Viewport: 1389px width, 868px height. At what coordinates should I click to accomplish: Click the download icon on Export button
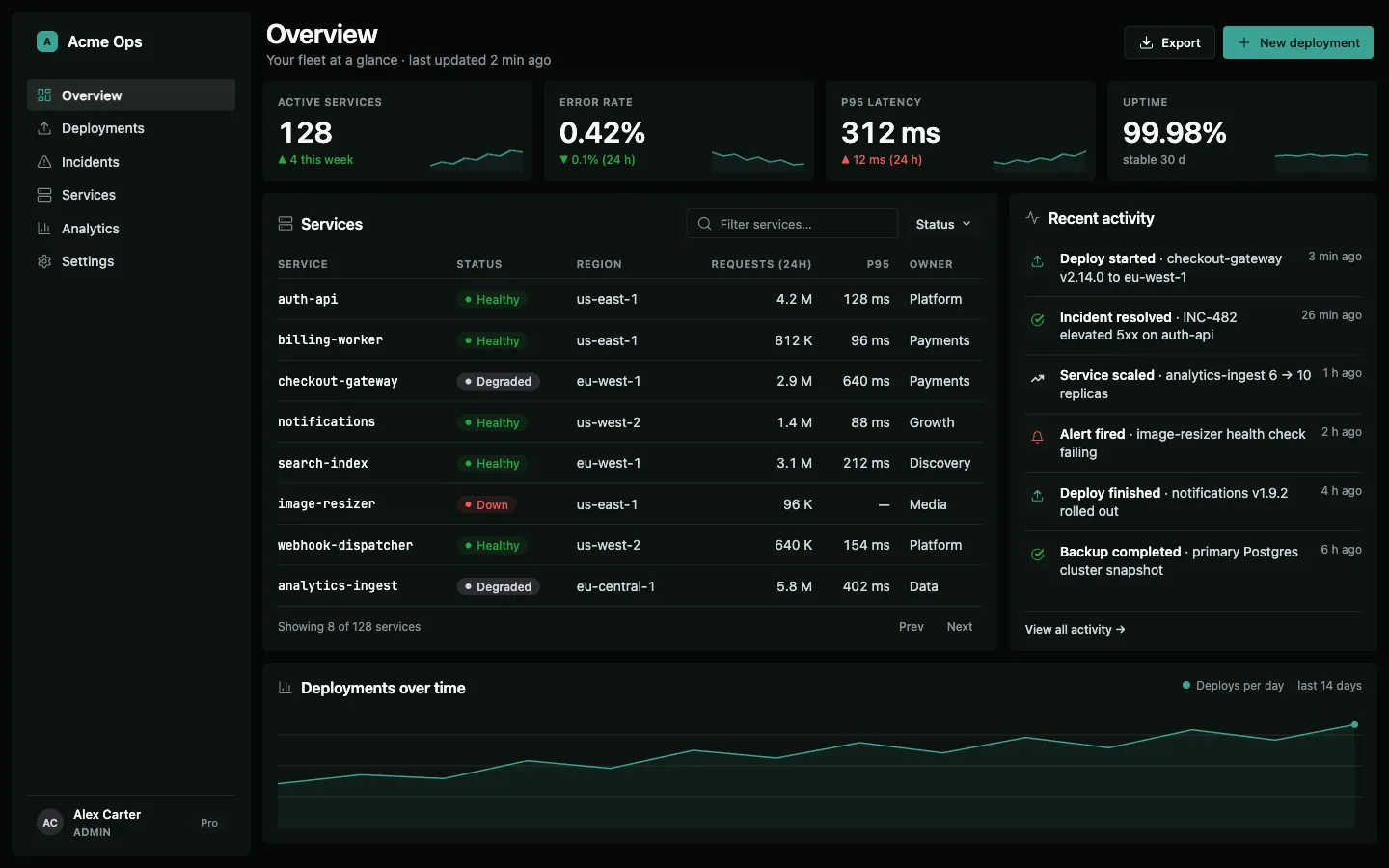1147,42
